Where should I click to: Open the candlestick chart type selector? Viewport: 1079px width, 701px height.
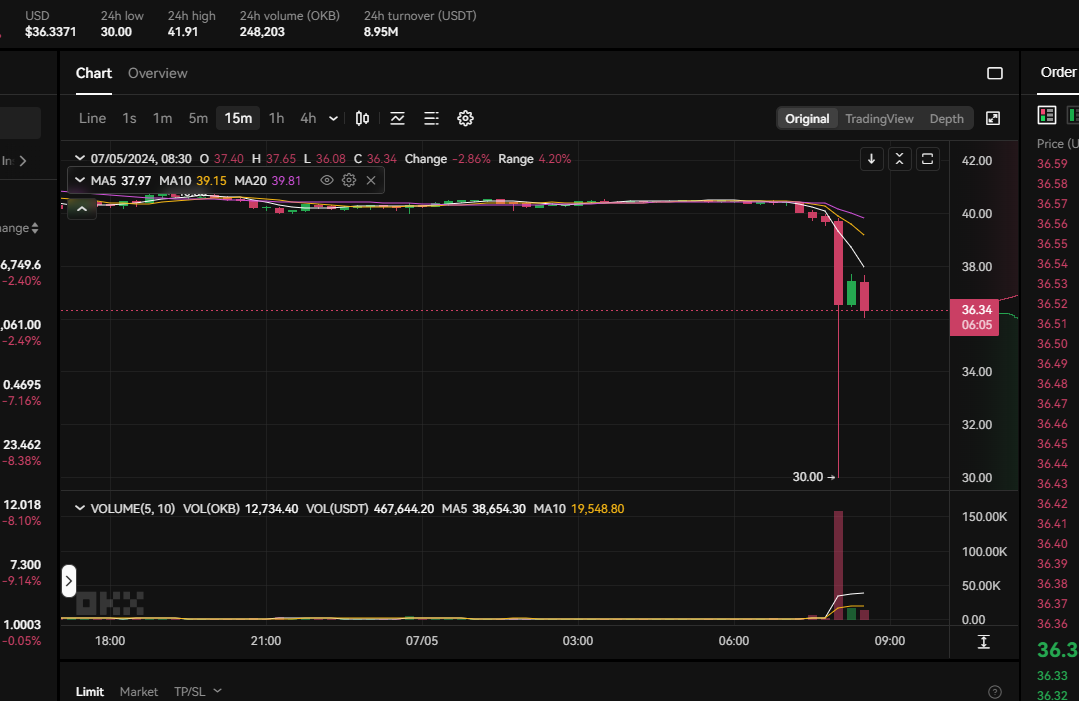362,118
